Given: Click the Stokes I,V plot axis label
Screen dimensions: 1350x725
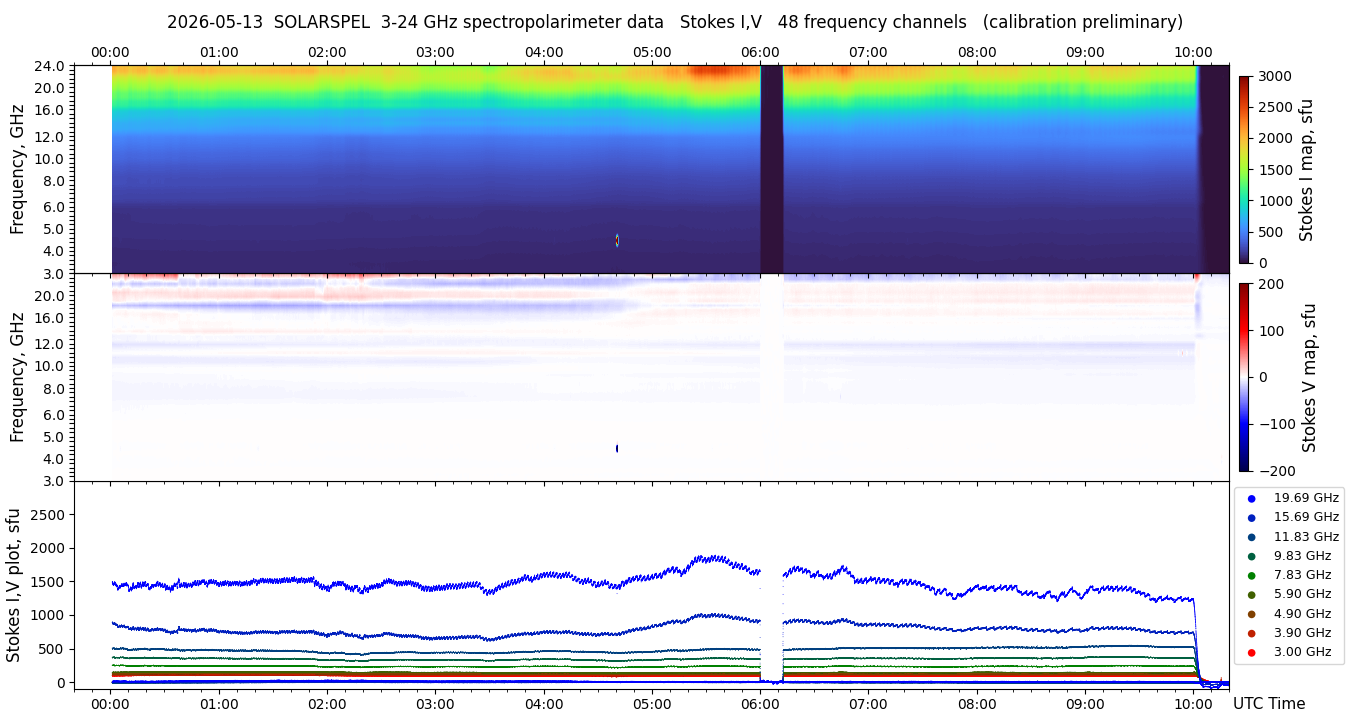Looking at the screenshot, I should tap(14, 585).
